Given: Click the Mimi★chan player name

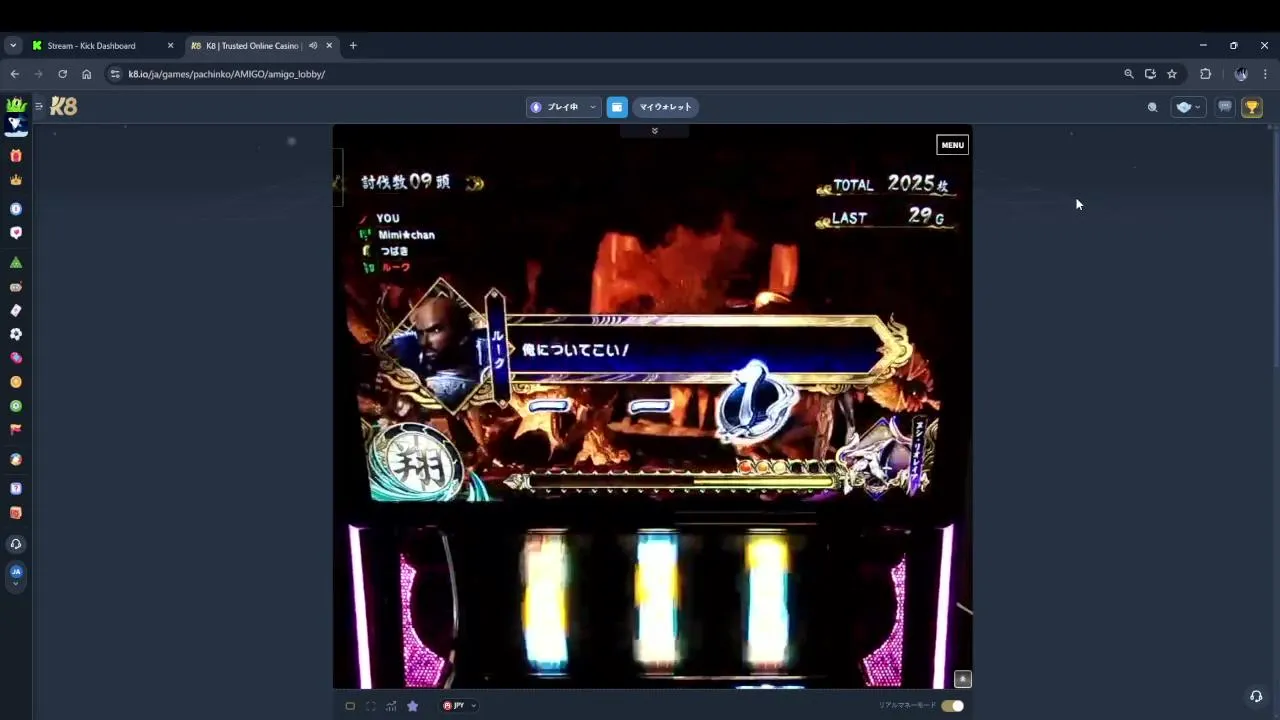Looking at the screenshot, I should [x=406, y=235].
